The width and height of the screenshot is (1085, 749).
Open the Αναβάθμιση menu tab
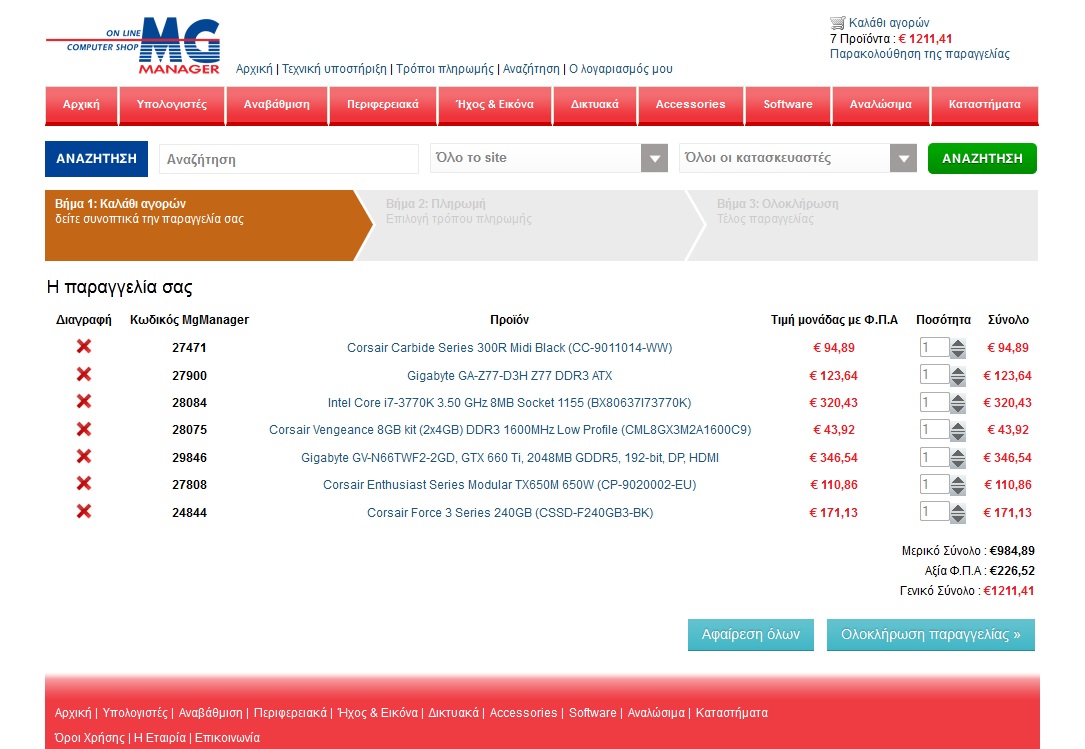pyautogui.click(x=277, y=105)
